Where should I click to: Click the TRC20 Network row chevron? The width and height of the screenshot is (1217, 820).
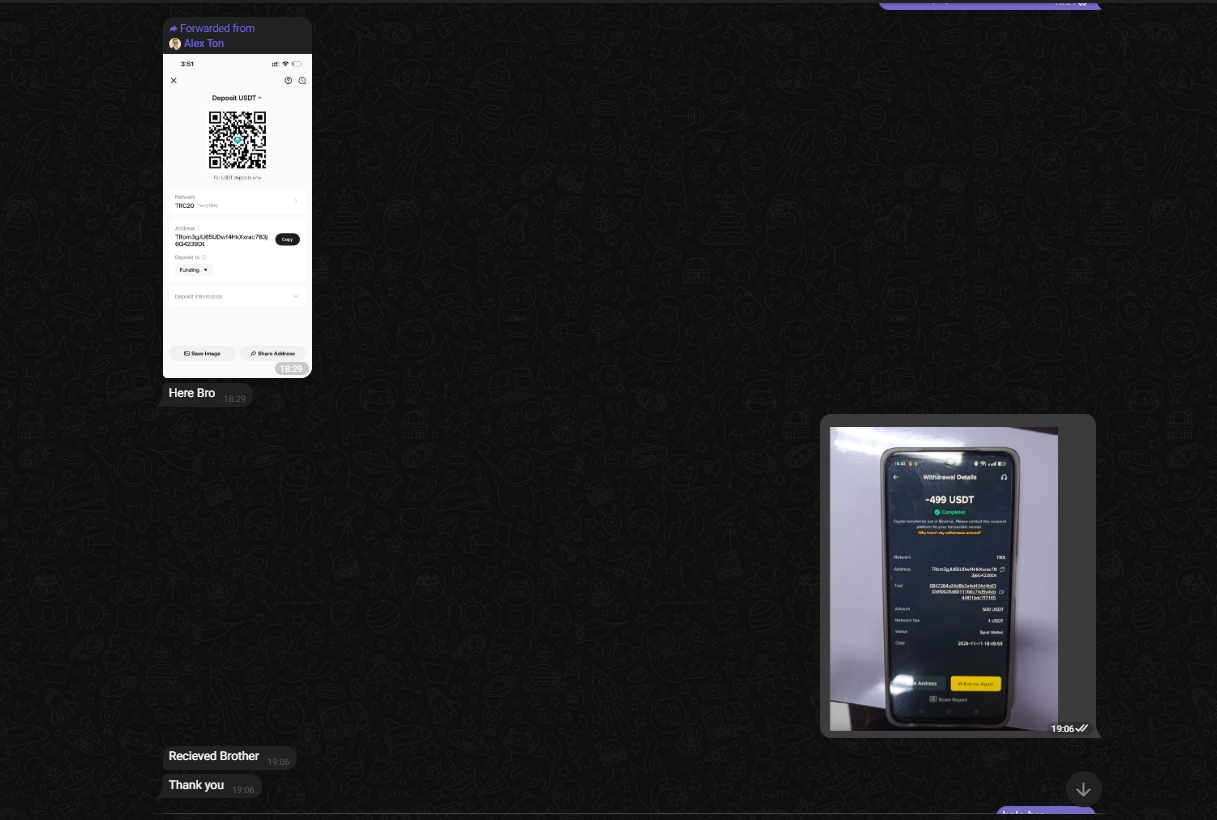click(296, 202)
